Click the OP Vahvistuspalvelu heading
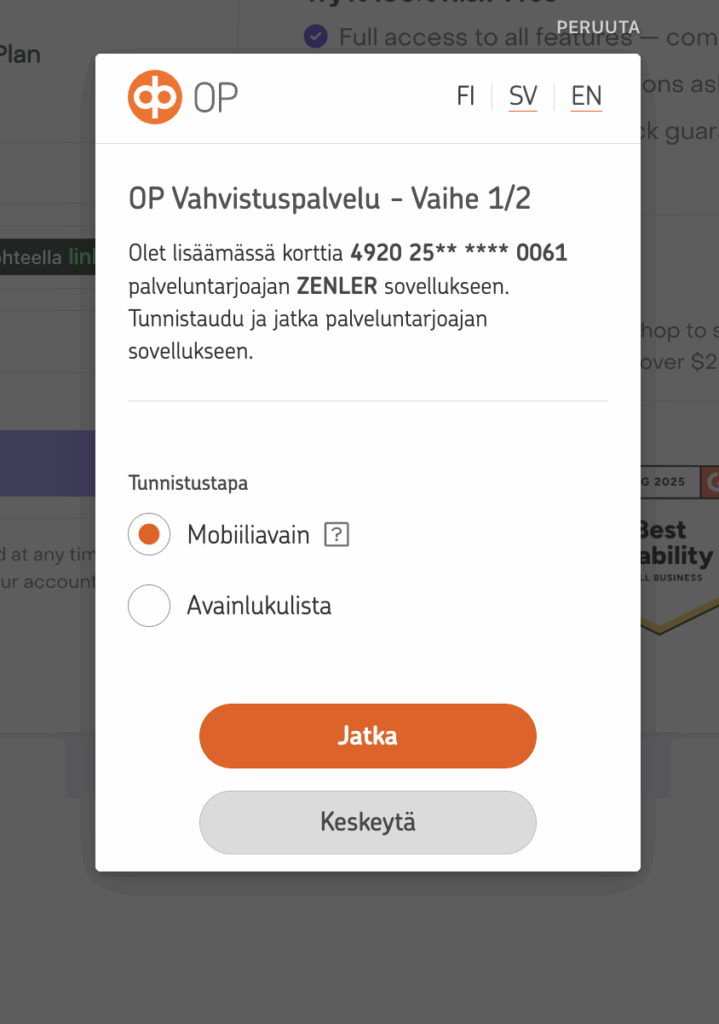 pos(329,198)
